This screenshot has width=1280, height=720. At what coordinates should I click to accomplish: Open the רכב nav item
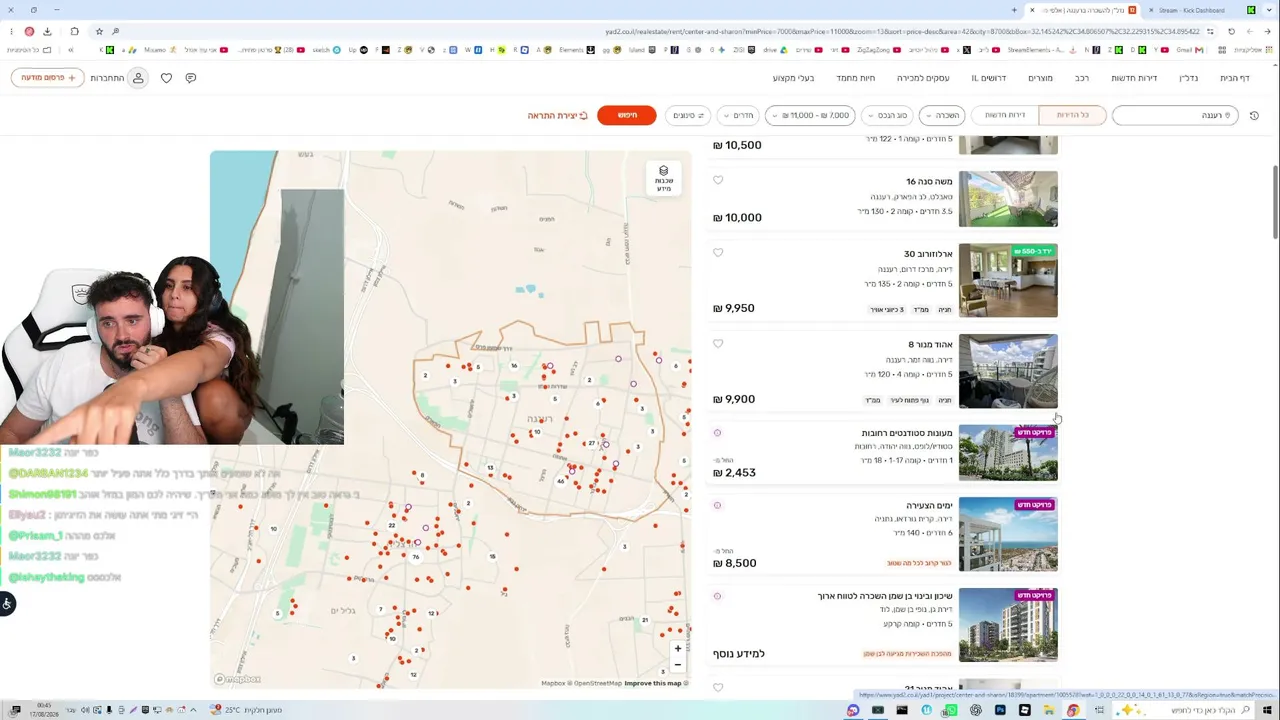pos(1082,78)
